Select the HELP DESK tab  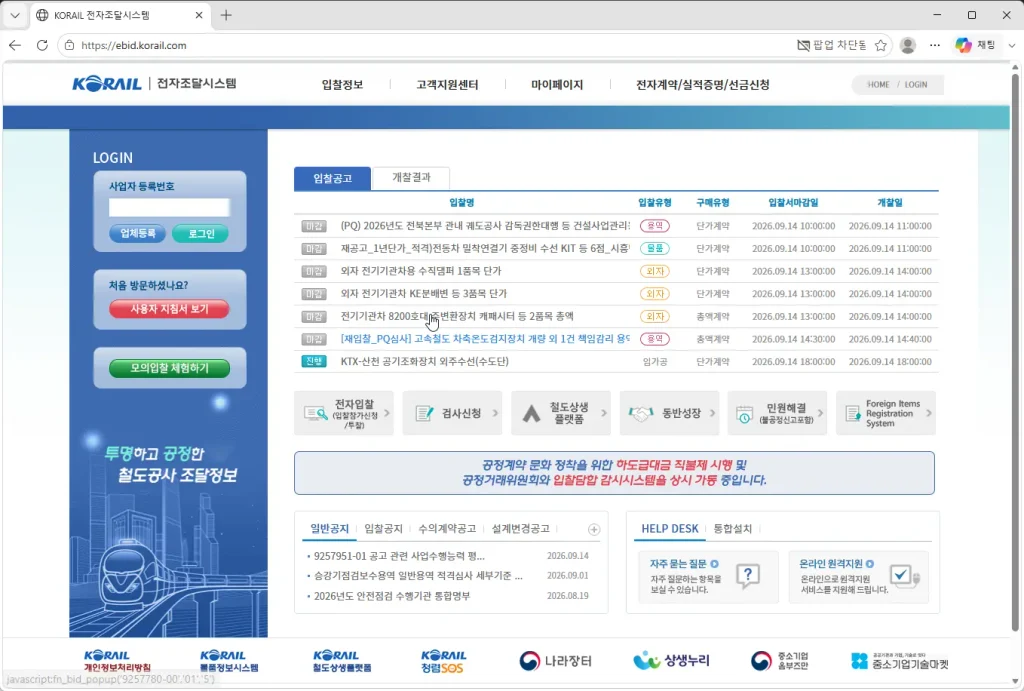click(x=669, y=528)
